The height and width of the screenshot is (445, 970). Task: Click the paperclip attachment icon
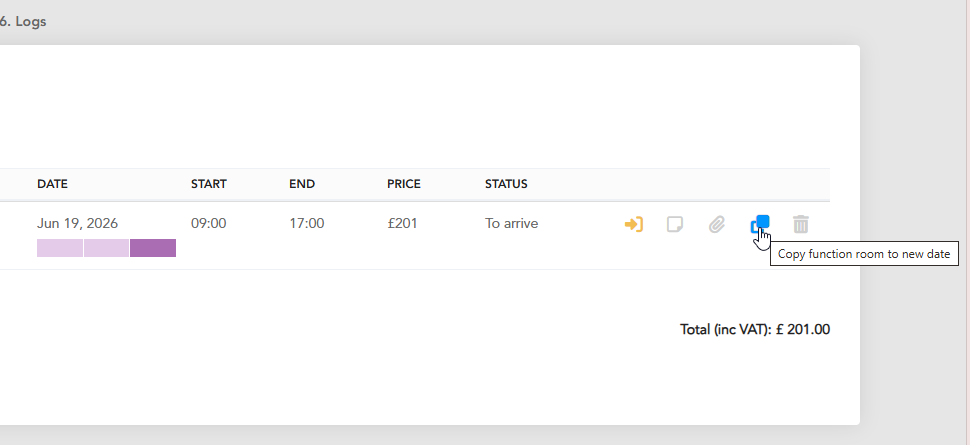click(716, 224)
